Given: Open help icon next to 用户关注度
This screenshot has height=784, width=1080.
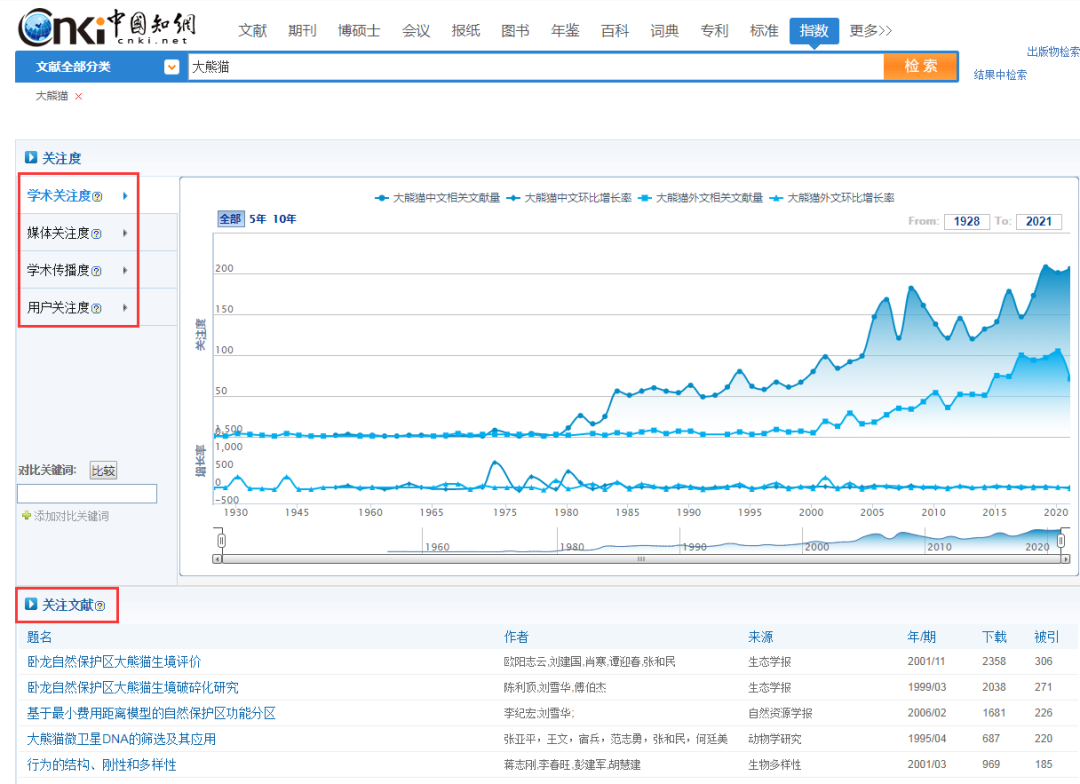Looking at the screenshot, I should tap(97, 309).
